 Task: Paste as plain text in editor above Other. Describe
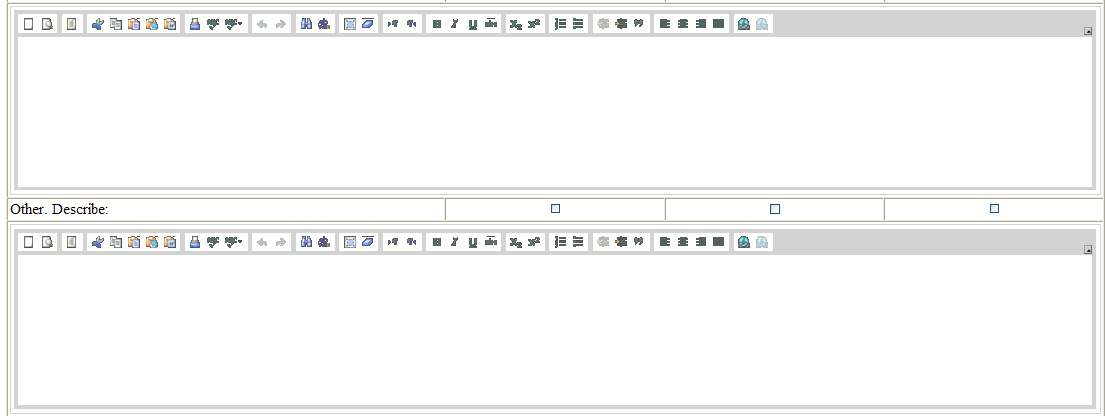(152, 24)
